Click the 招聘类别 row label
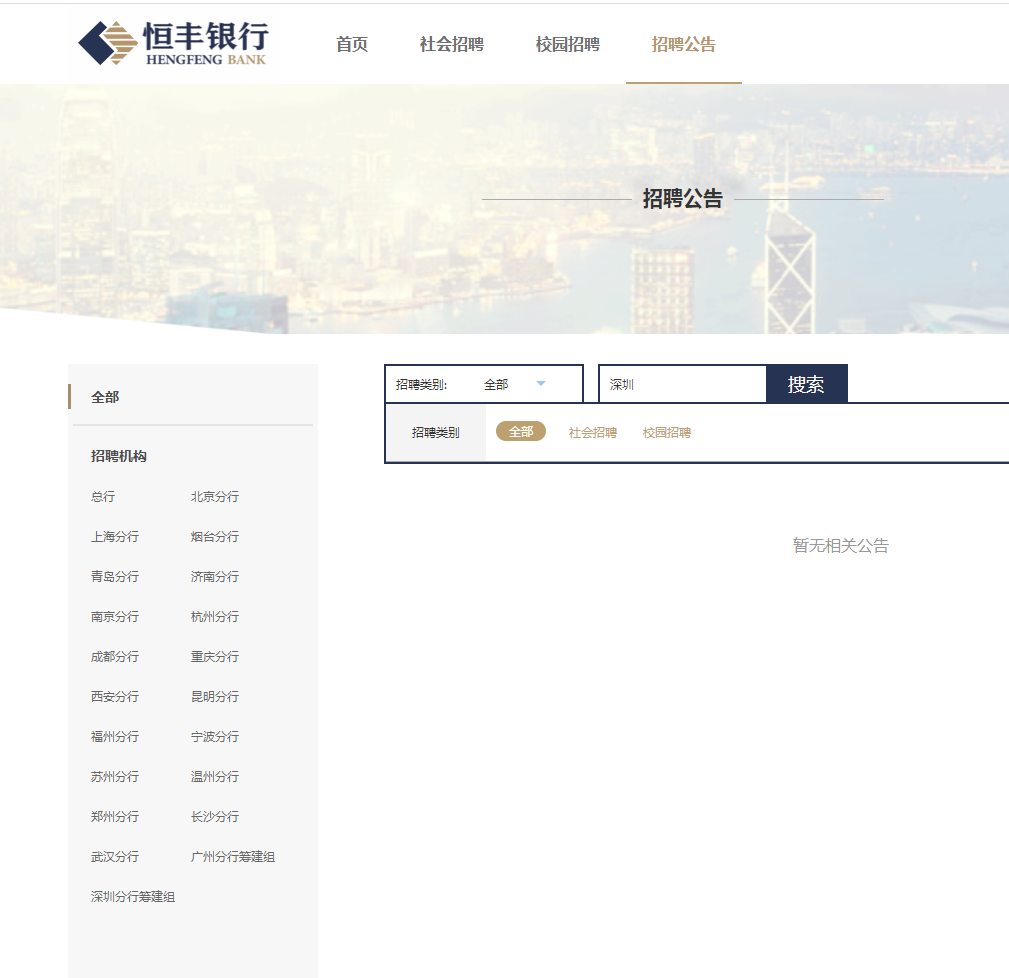1009x978 pixels. [436, 432]
